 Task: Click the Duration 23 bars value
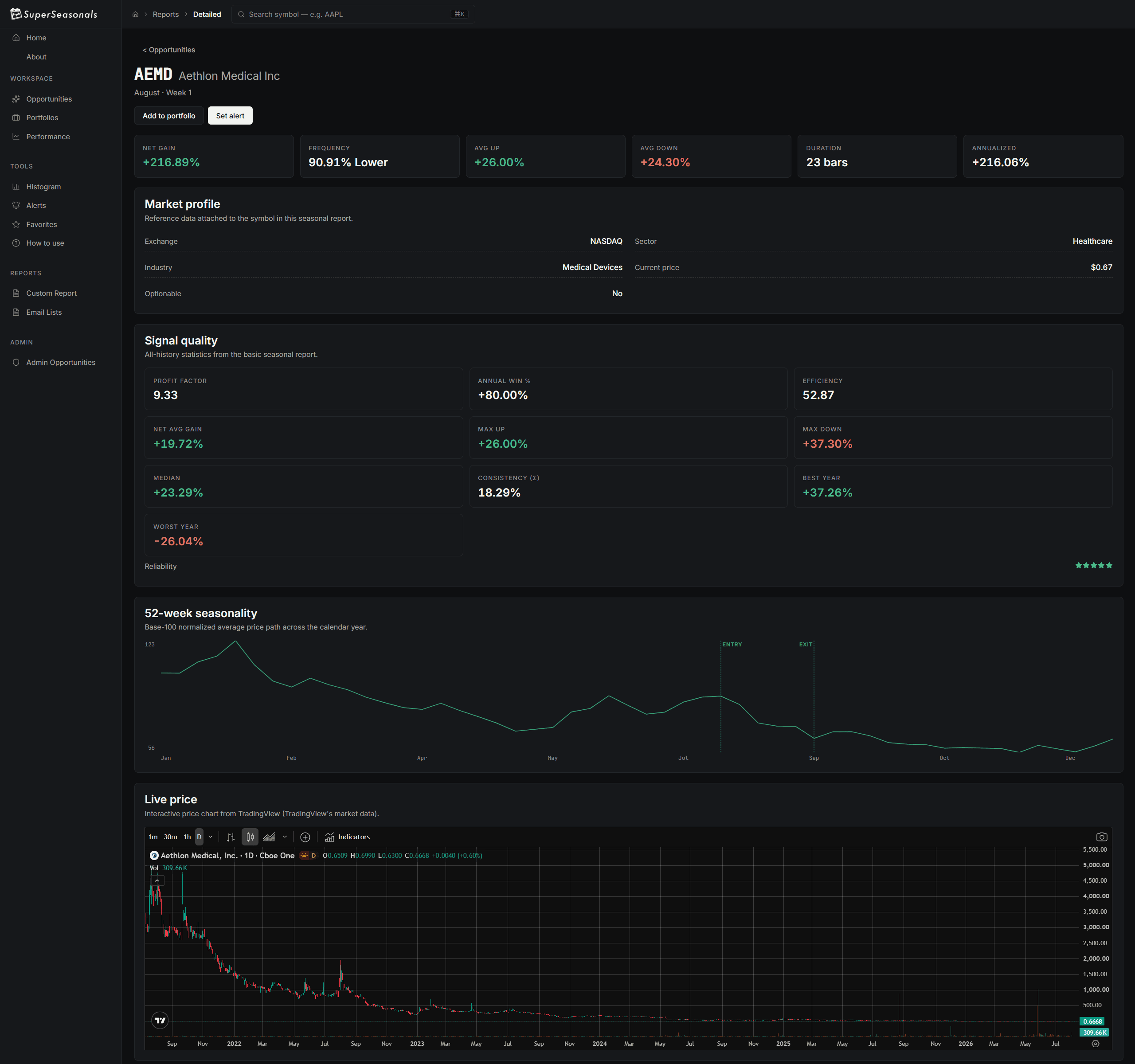coord(826,163)
